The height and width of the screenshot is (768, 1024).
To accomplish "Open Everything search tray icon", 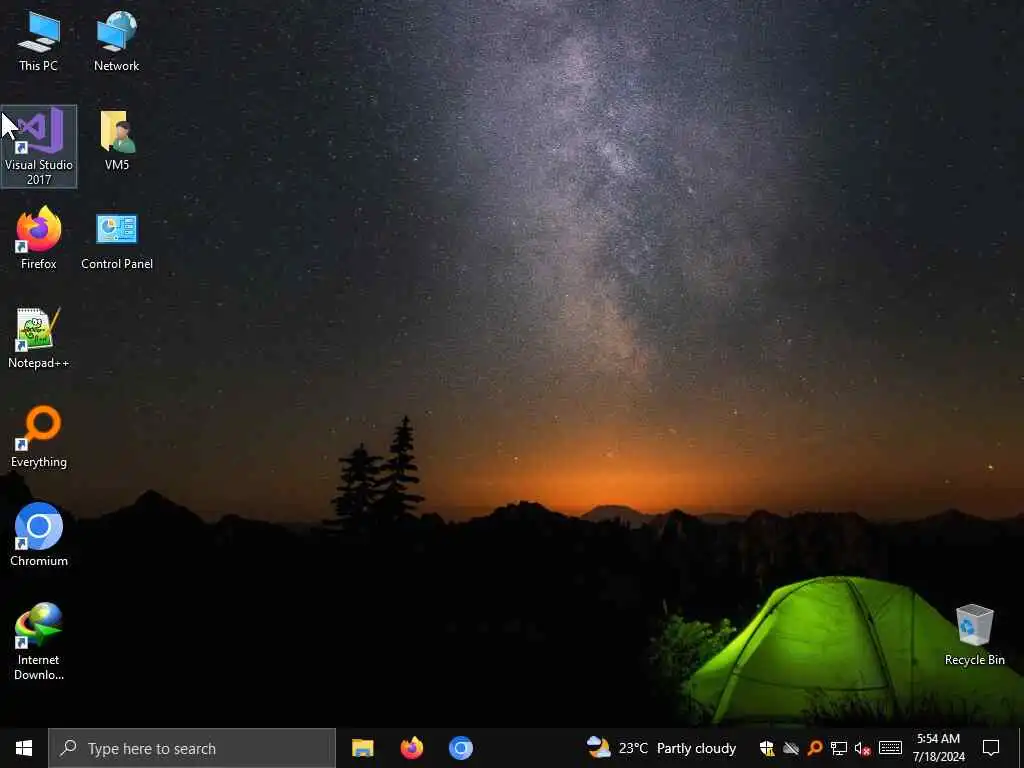I will point(814,748).
